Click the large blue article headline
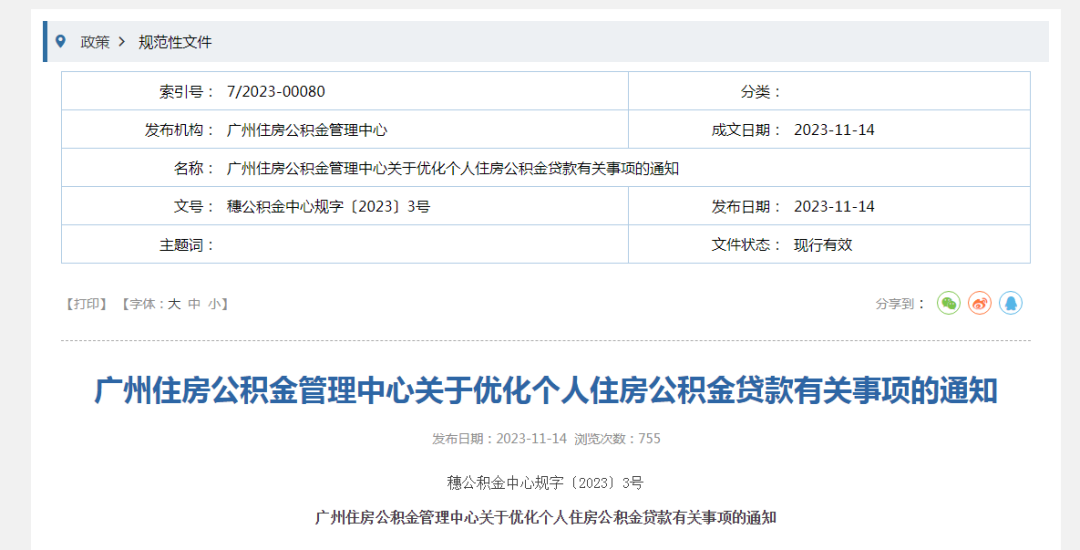 (546, 391)
